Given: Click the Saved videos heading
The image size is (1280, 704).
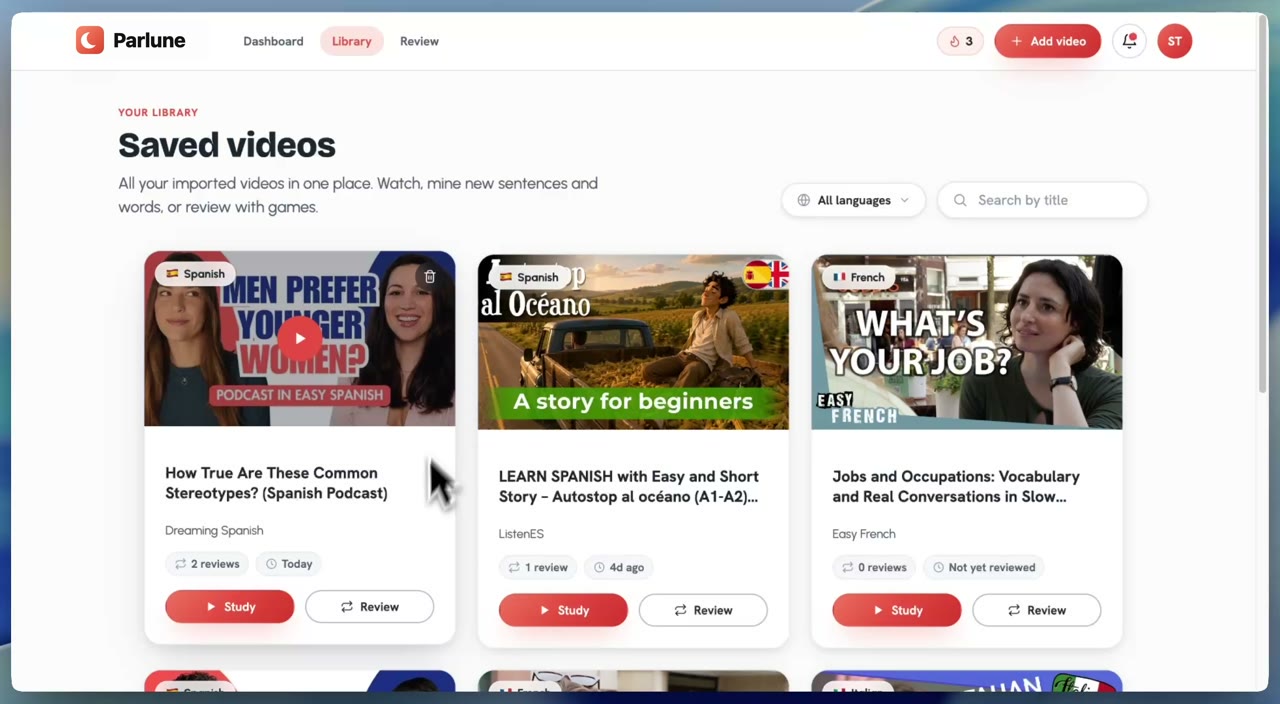Looking at the screenshot, I should [227, 145].
